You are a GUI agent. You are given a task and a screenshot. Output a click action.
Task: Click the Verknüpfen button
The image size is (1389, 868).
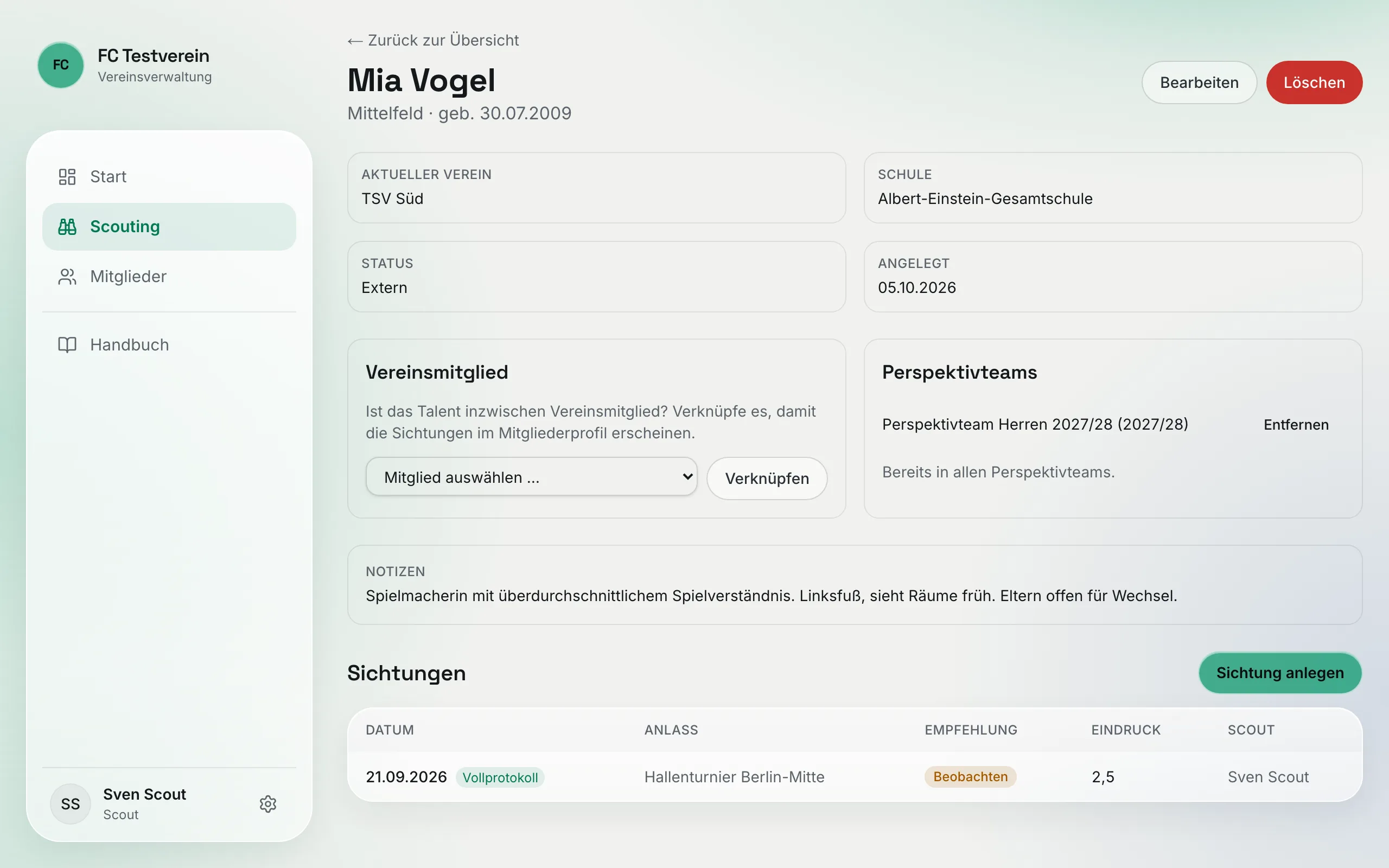coord(767,478)
